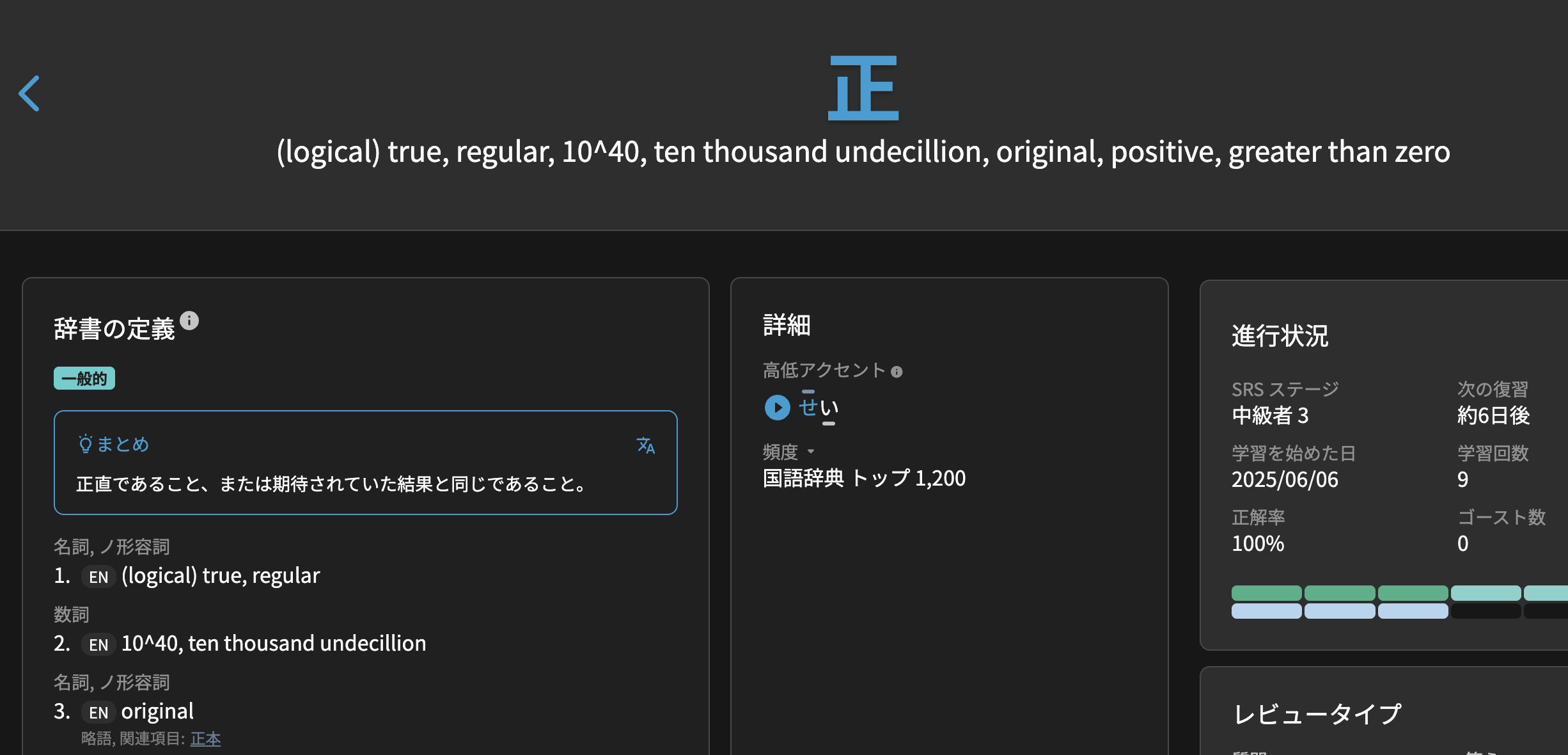
Task: Click the まとめ summary sentence text
Action: tap(331, 484)
